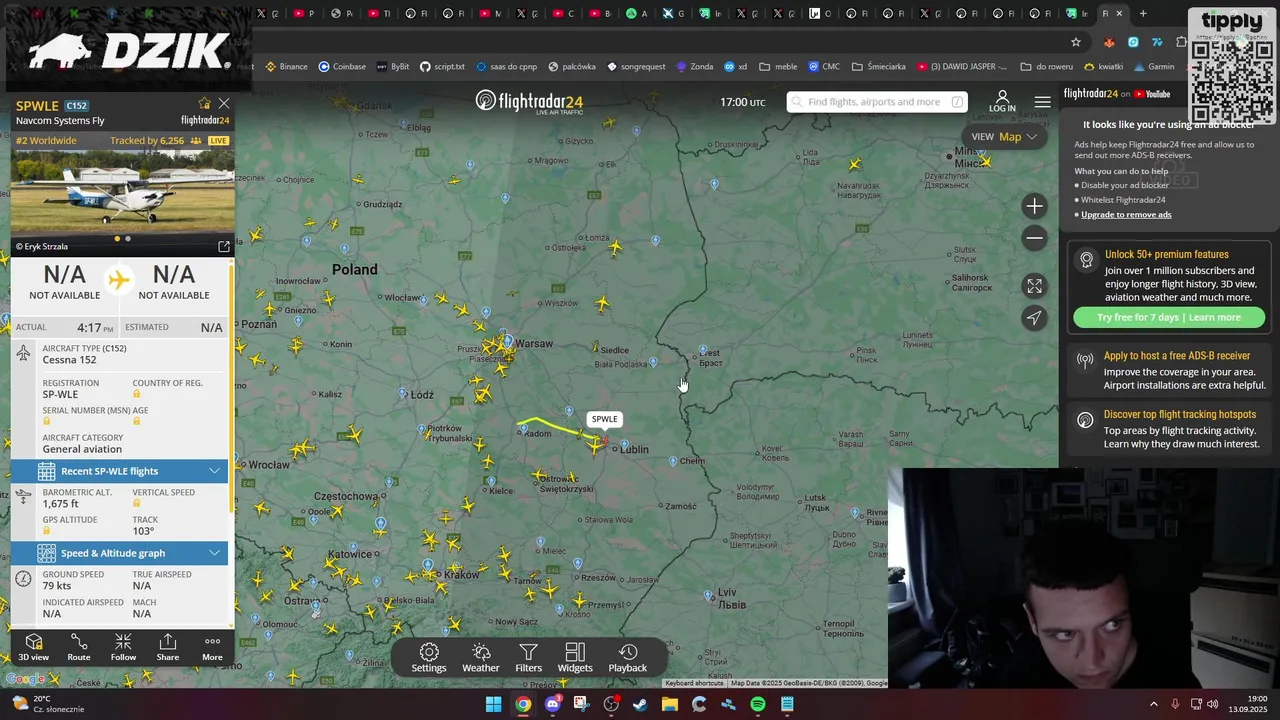Viewport: 1280px width, 720px height.
Task: Open the 3D view for SPWLE
Action: tap(33, 647)
